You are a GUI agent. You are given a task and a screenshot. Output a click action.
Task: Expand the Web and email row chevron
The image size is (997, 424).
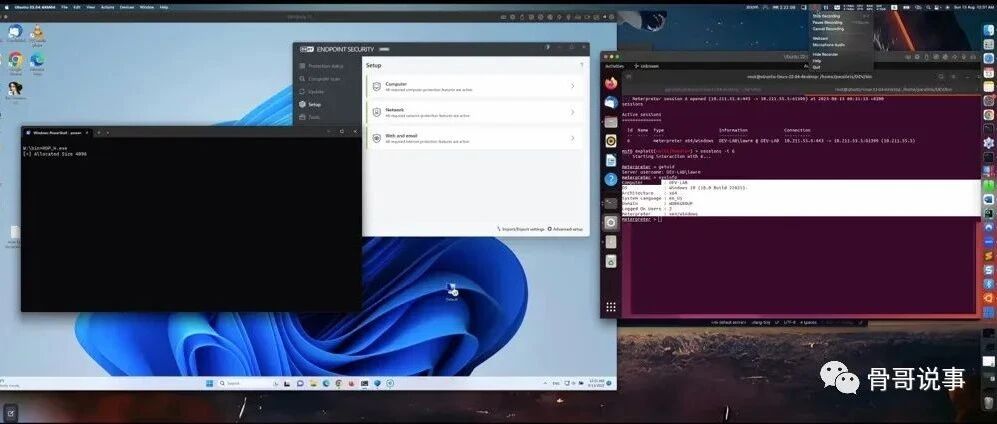572,138
